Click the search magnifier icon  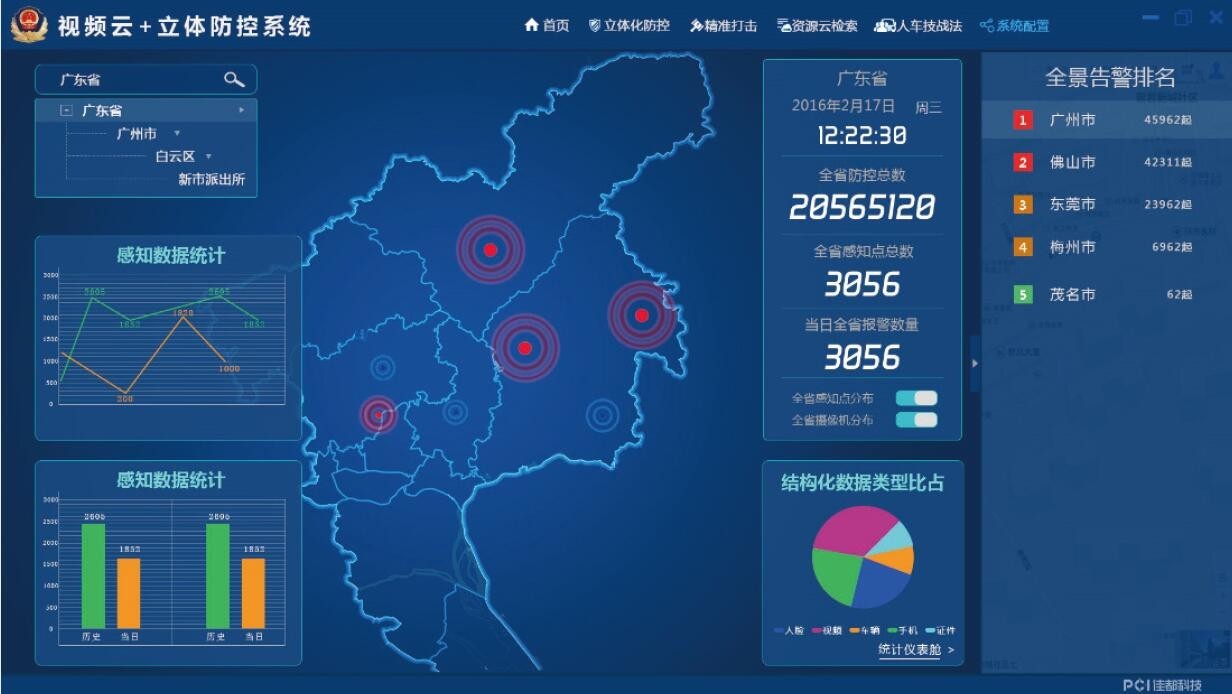(234, 80)
